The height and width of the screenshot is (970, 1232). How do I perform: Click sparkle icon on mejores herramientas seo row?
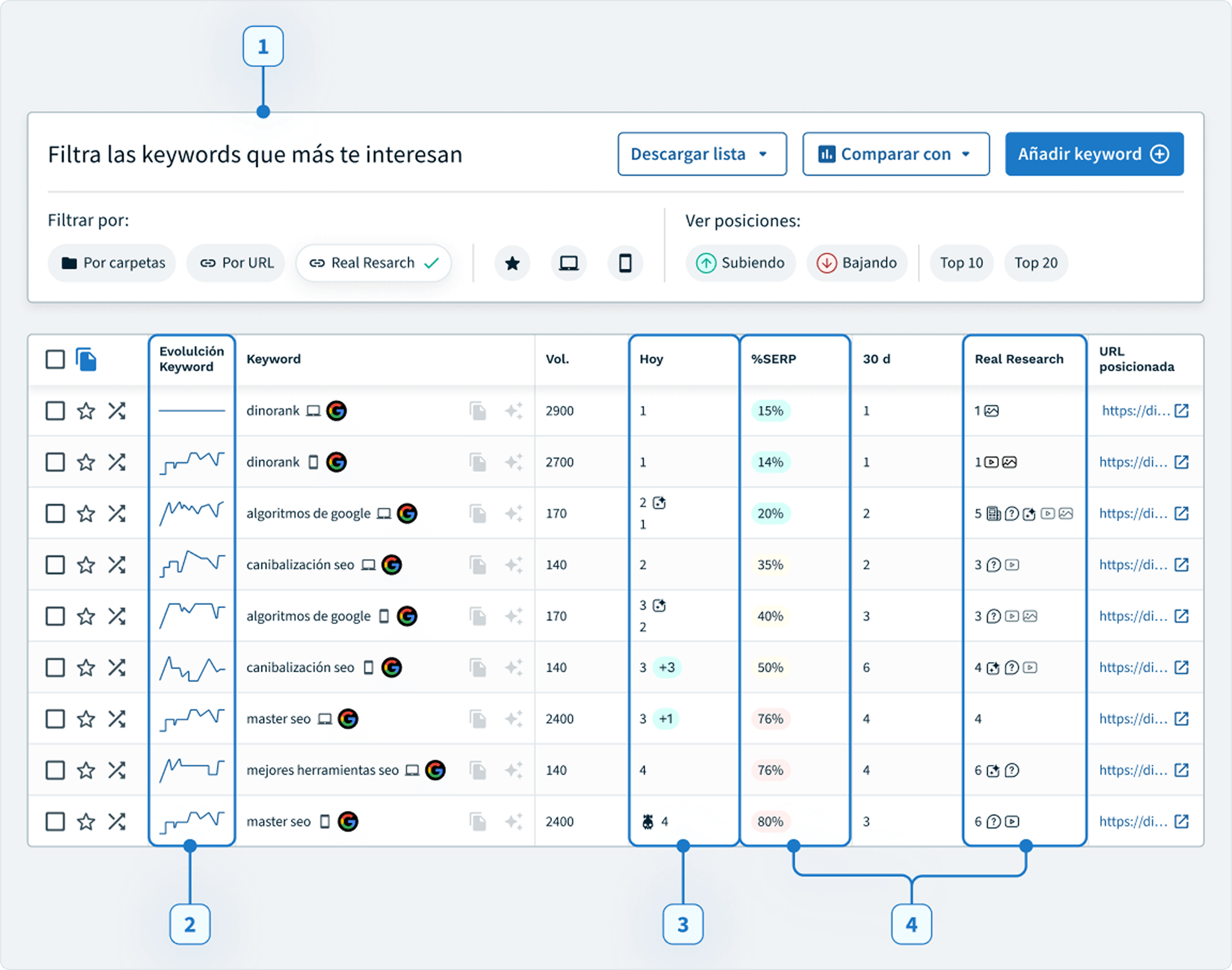tap(514, 770)
